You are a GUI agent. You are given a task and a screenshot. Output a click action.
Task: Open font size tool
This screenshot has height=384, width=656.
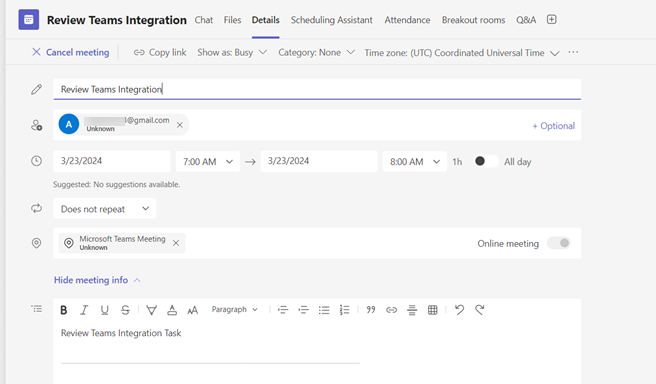[192, 310]
